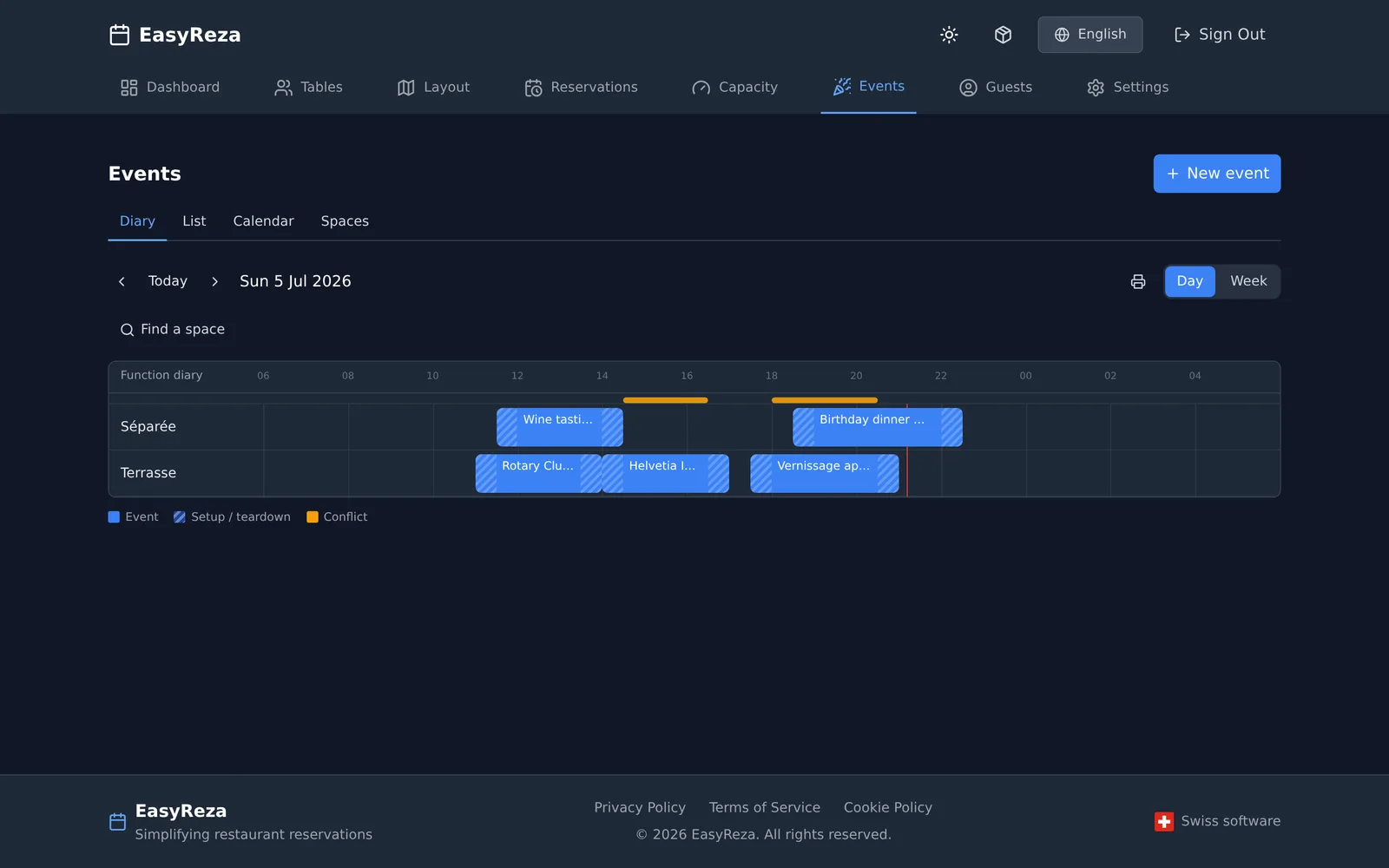Screen dimensions: 1389x868
Task: Click the footer EasyReza calendar logo
Action: tap(118, 822)
